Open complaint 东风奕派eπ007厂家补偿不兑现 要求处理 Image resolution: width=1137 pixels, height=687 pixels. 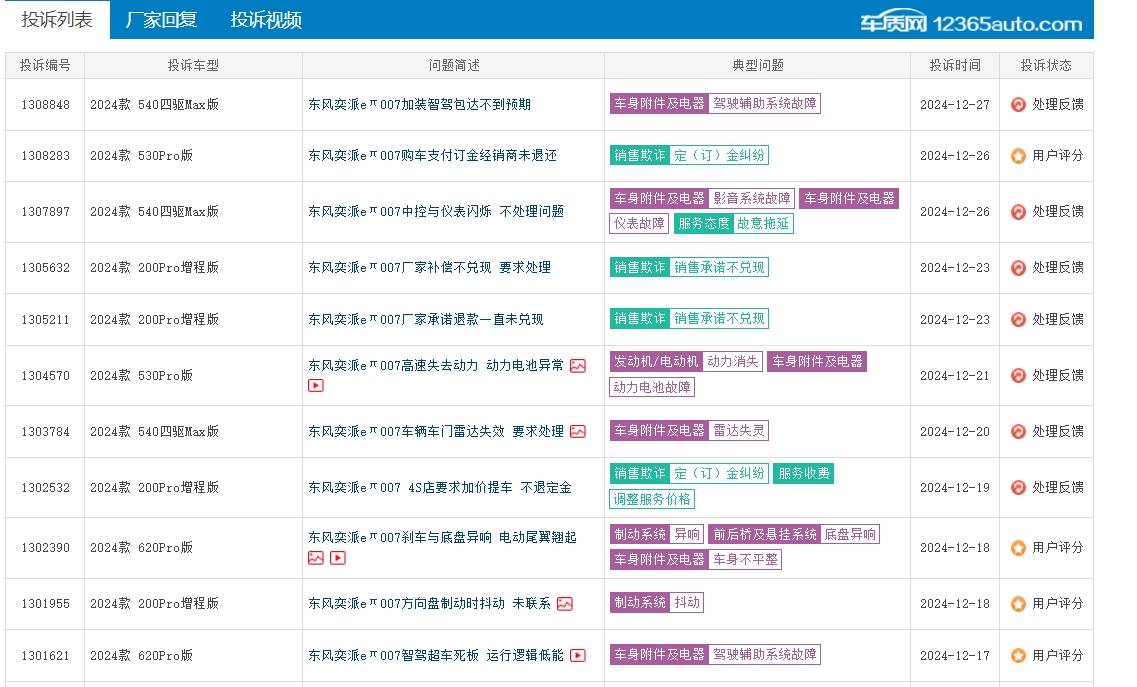tap(429, 267)
